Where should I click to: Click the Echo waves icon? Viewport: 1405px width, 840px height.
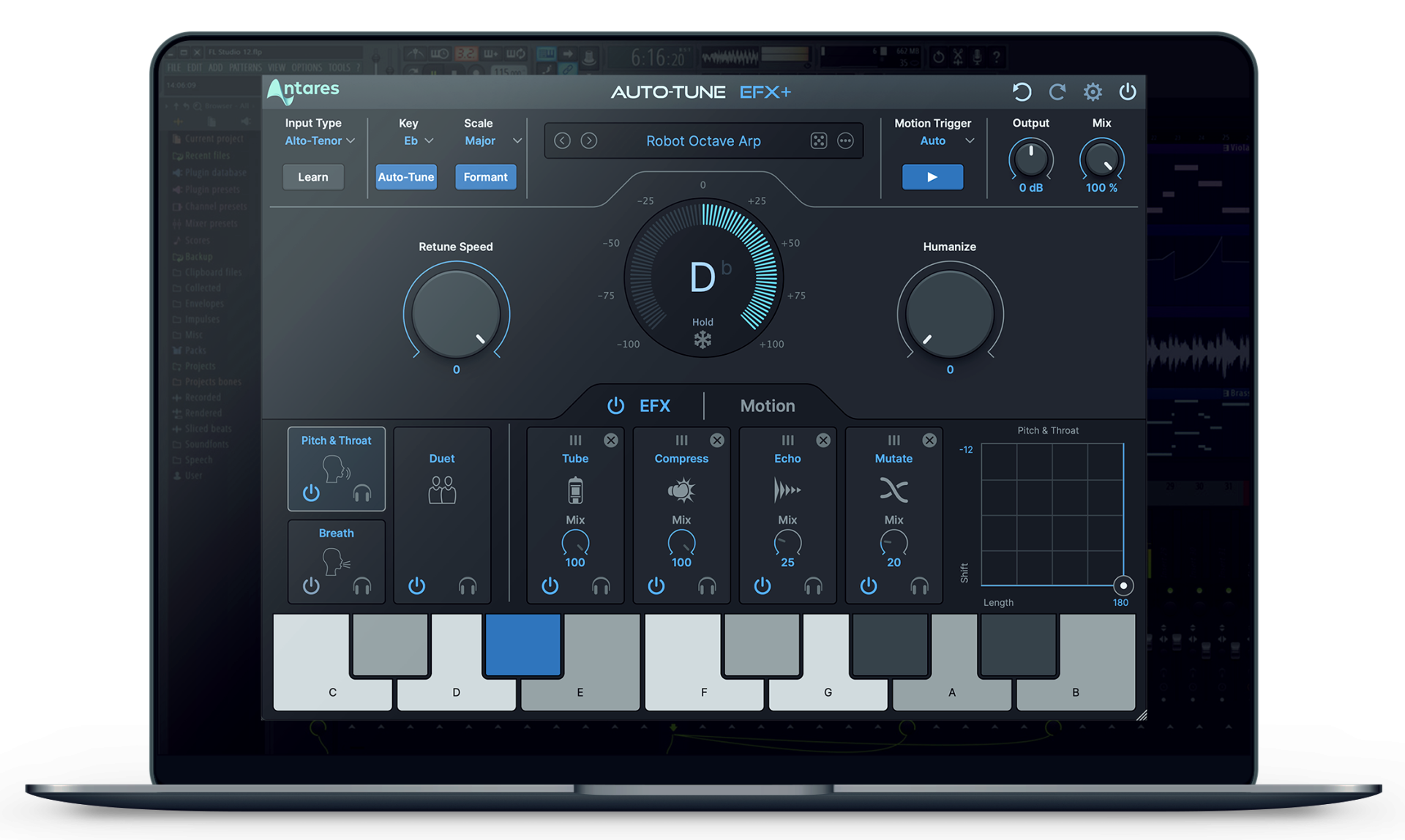(x=787, y=490)
